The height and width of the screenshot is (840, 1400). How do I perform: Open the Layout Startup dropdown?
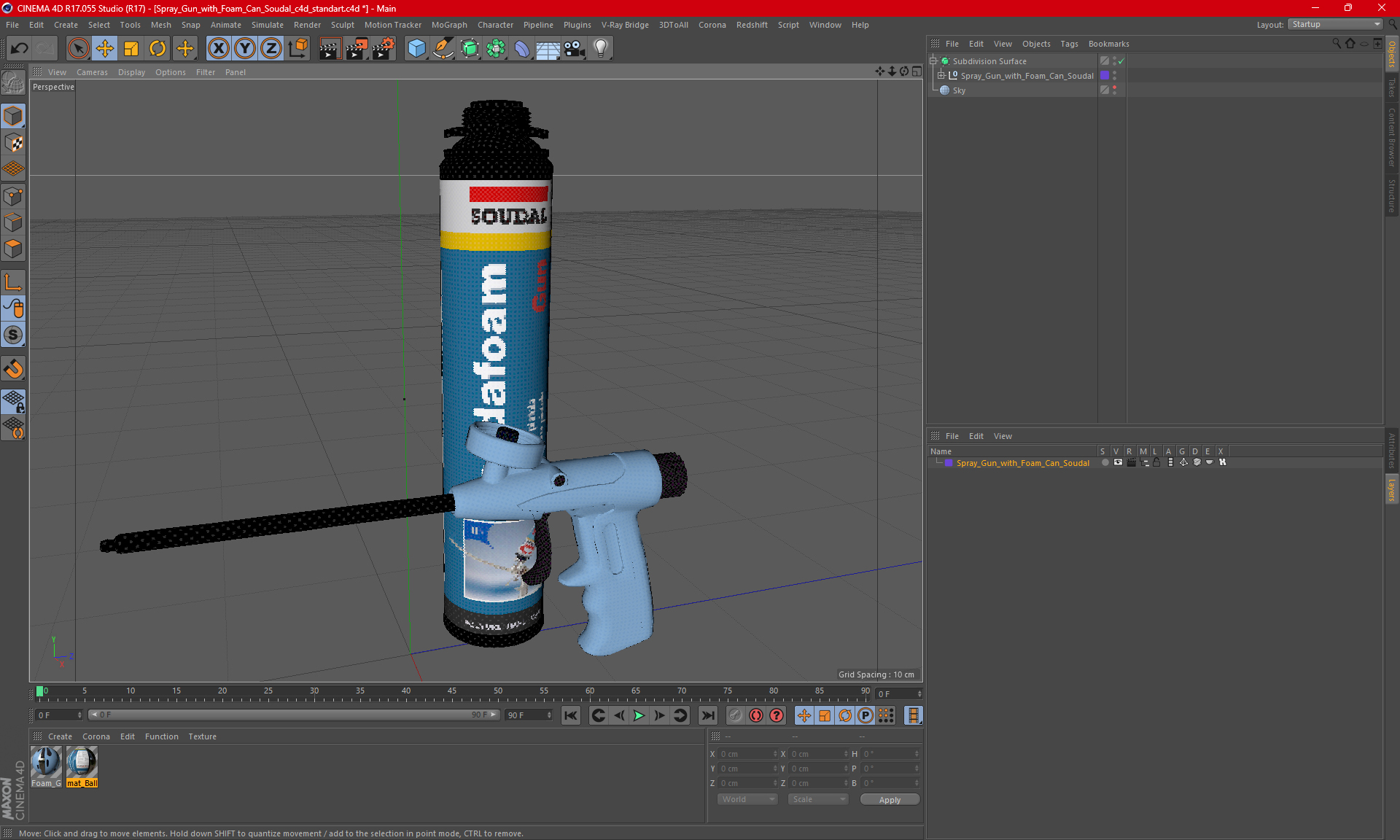(1335, 24)
